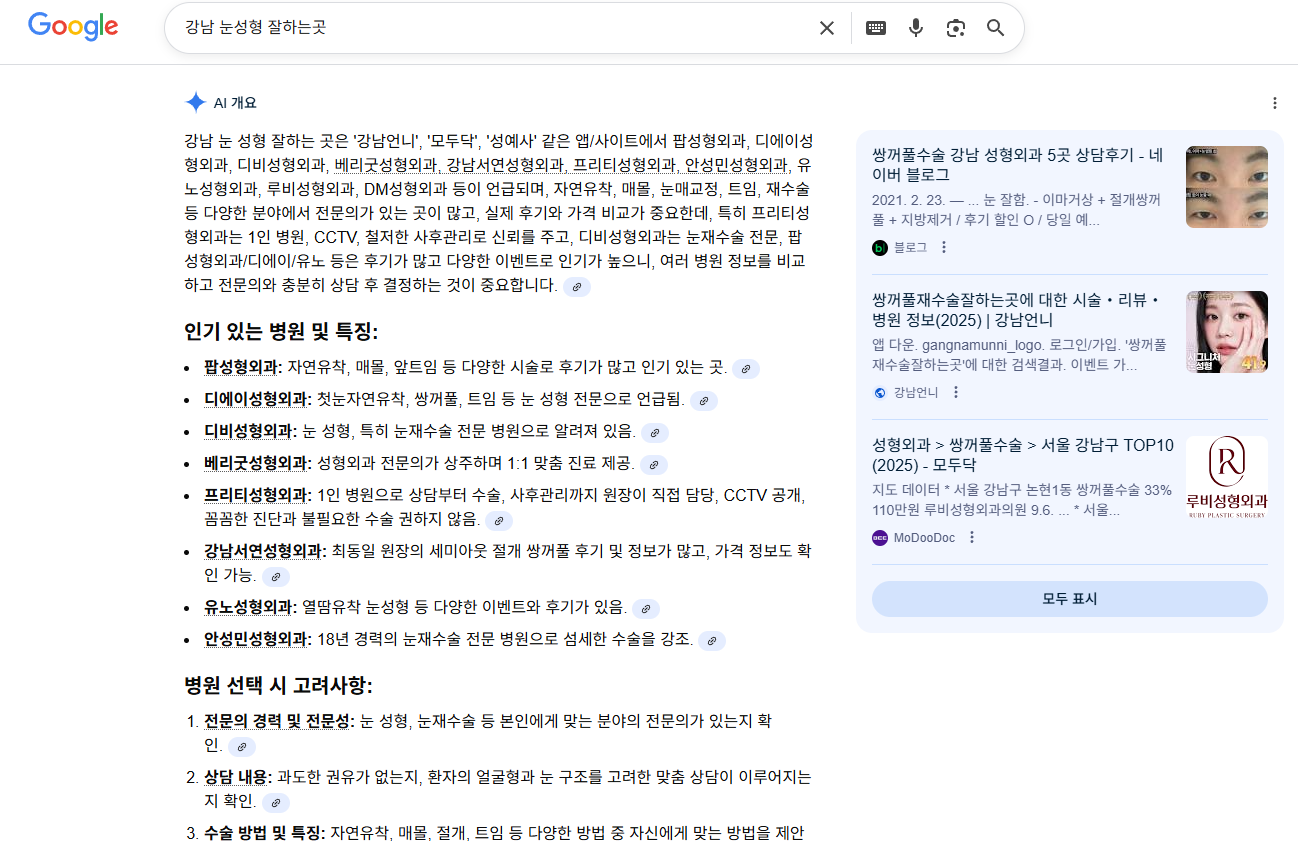Click the Google logo
Image resolution: width=1298 pixels, height=841 pixels.
(72, 27)
